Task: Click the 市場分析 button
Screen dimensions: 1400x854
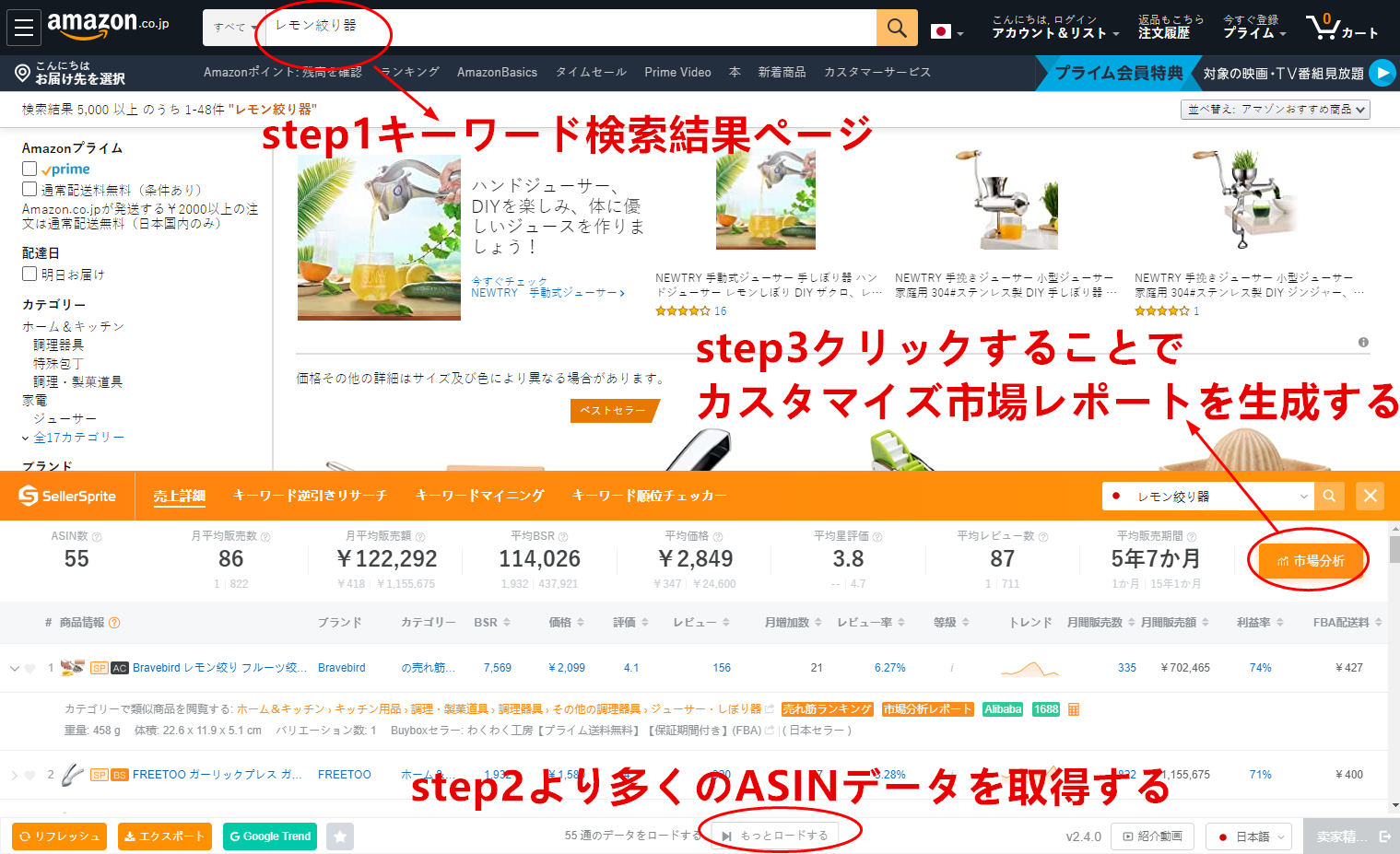Action: click(x=1310, y=561)
